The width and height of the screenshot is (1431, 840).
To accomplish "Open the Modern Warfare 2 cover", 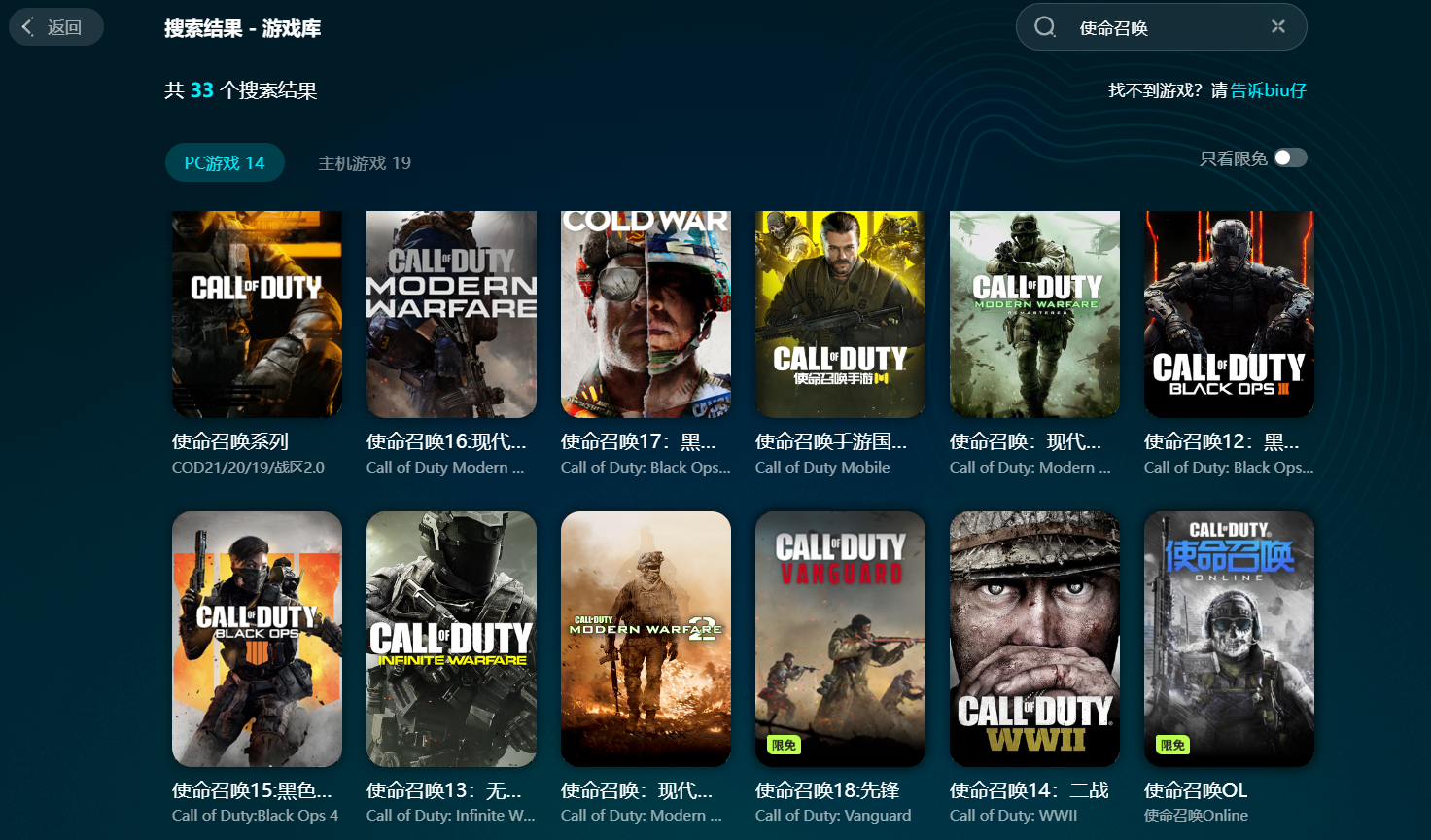I will [x=646, y=639].
